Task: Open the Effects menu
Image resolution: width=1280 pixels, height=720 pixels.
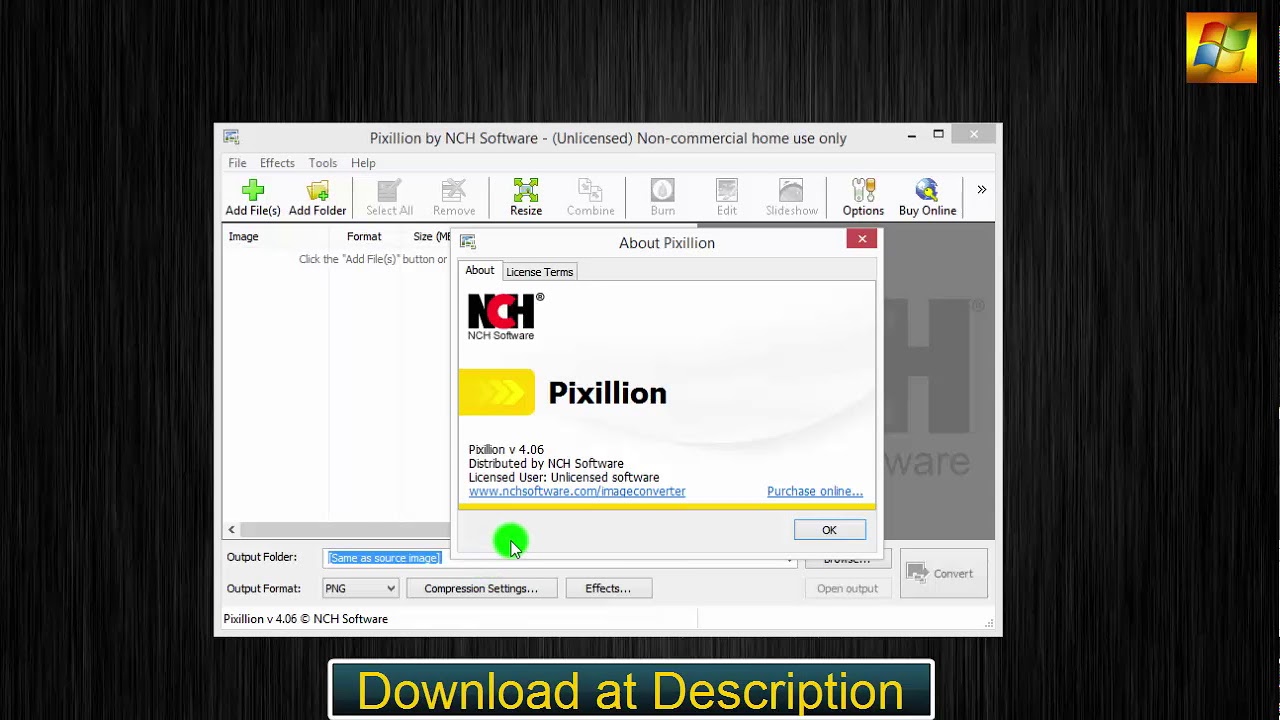Action: pyautogui.click(x=277, y=163)
